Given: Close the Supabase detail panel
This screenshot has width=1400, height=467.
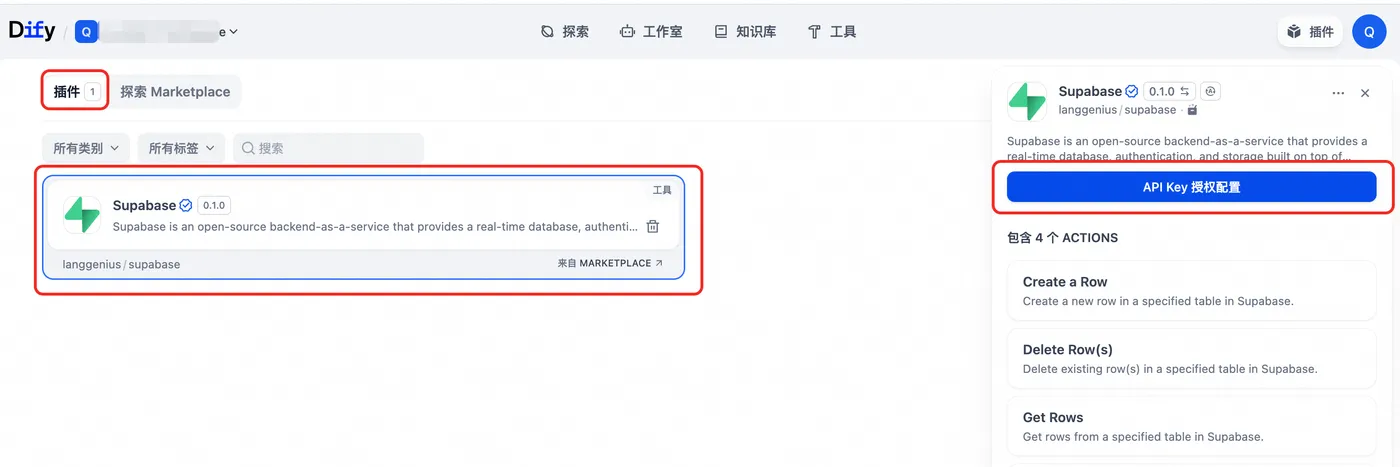Looking at the screenshot, I should click(1365, 93).
